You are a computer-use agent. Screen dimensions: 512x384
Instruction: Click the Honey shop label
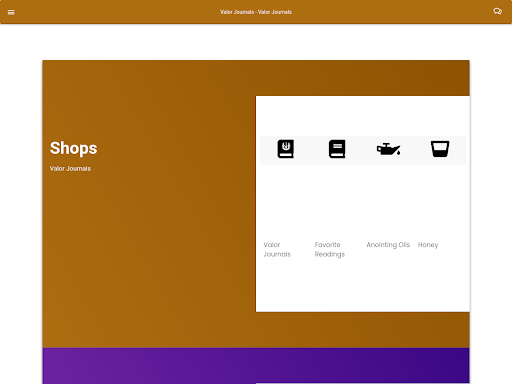[428, 245]
